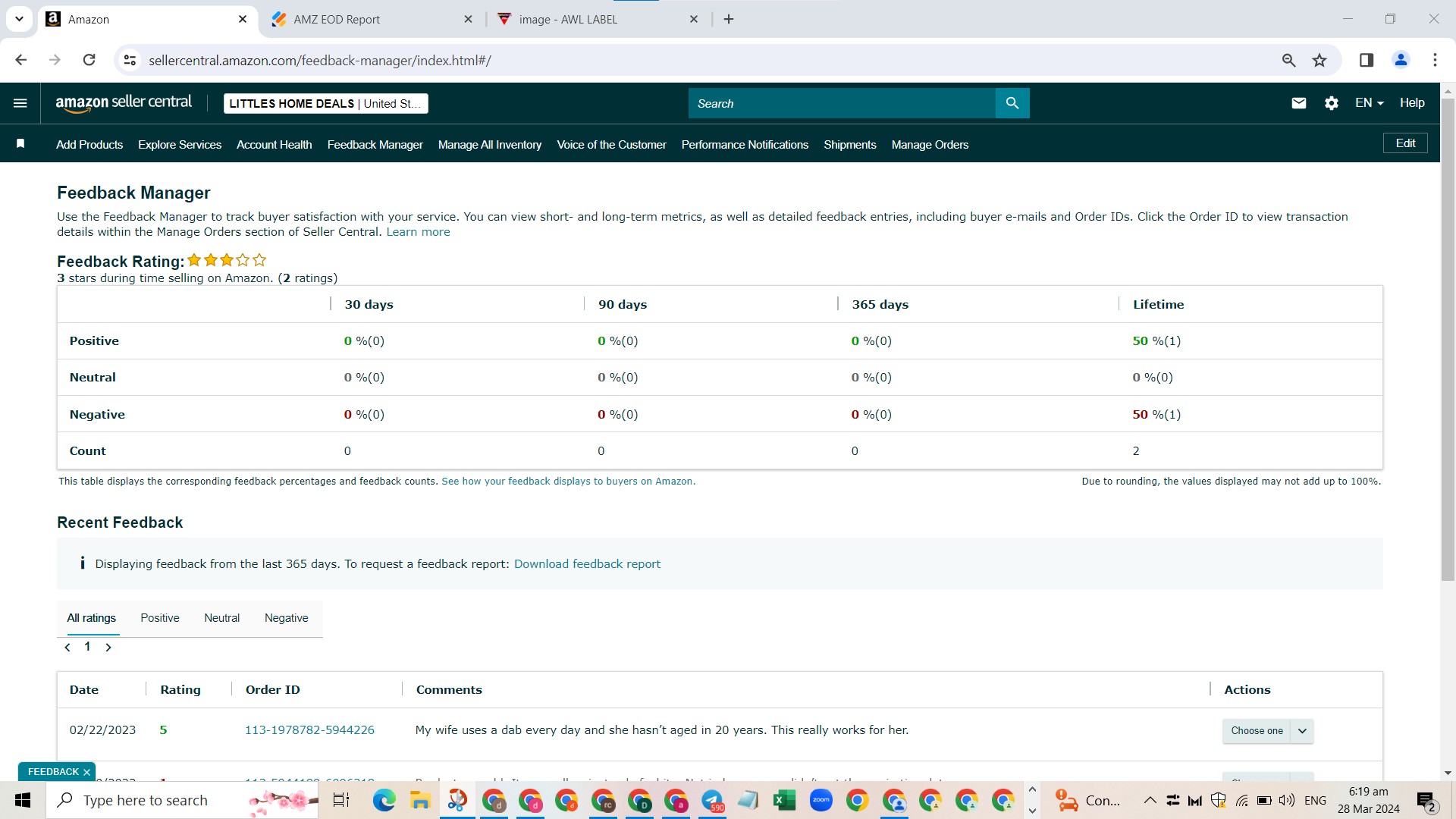Toggle the browser side panel
Viewport: 1456px width, 819px height.
1367,60
